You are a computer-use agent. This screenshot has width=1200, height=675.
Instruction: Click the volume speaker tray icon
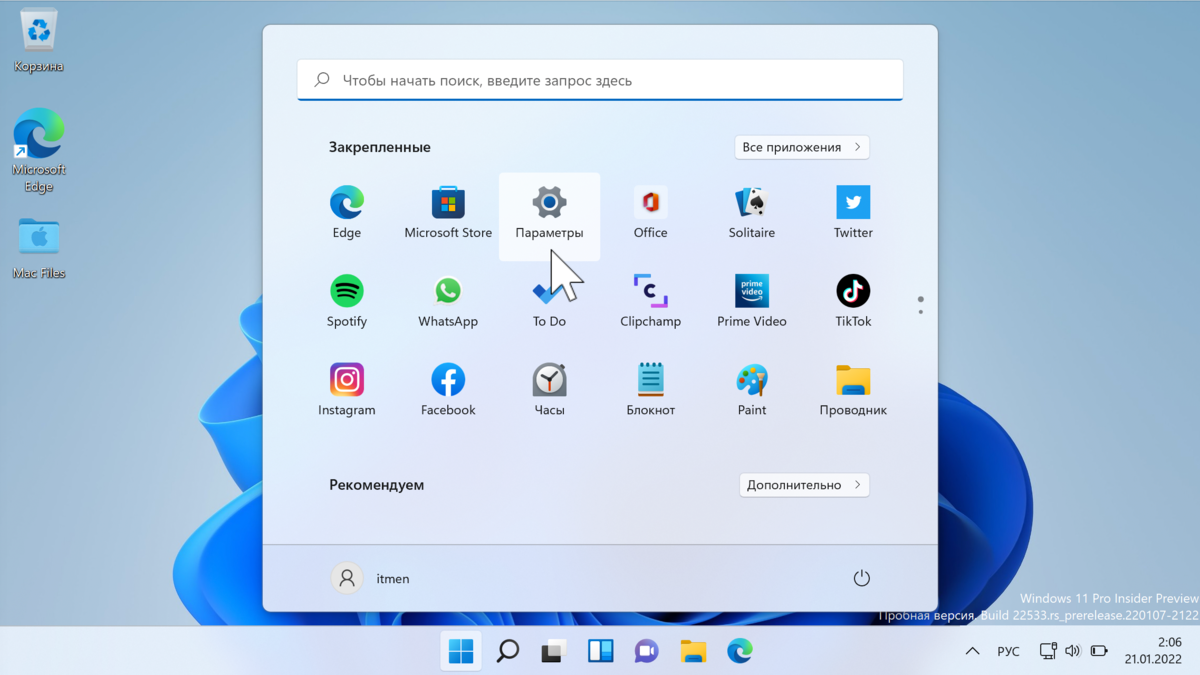1073,651
